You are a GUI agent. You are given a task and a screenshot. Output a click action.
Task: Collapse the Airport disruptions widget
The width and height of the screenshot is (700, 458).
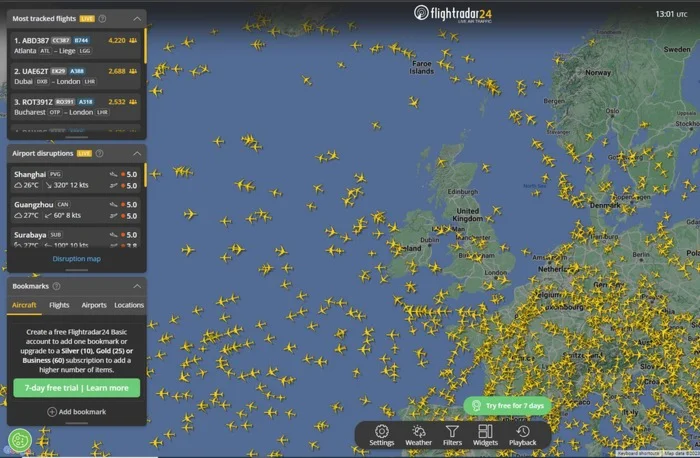(137, 154)
